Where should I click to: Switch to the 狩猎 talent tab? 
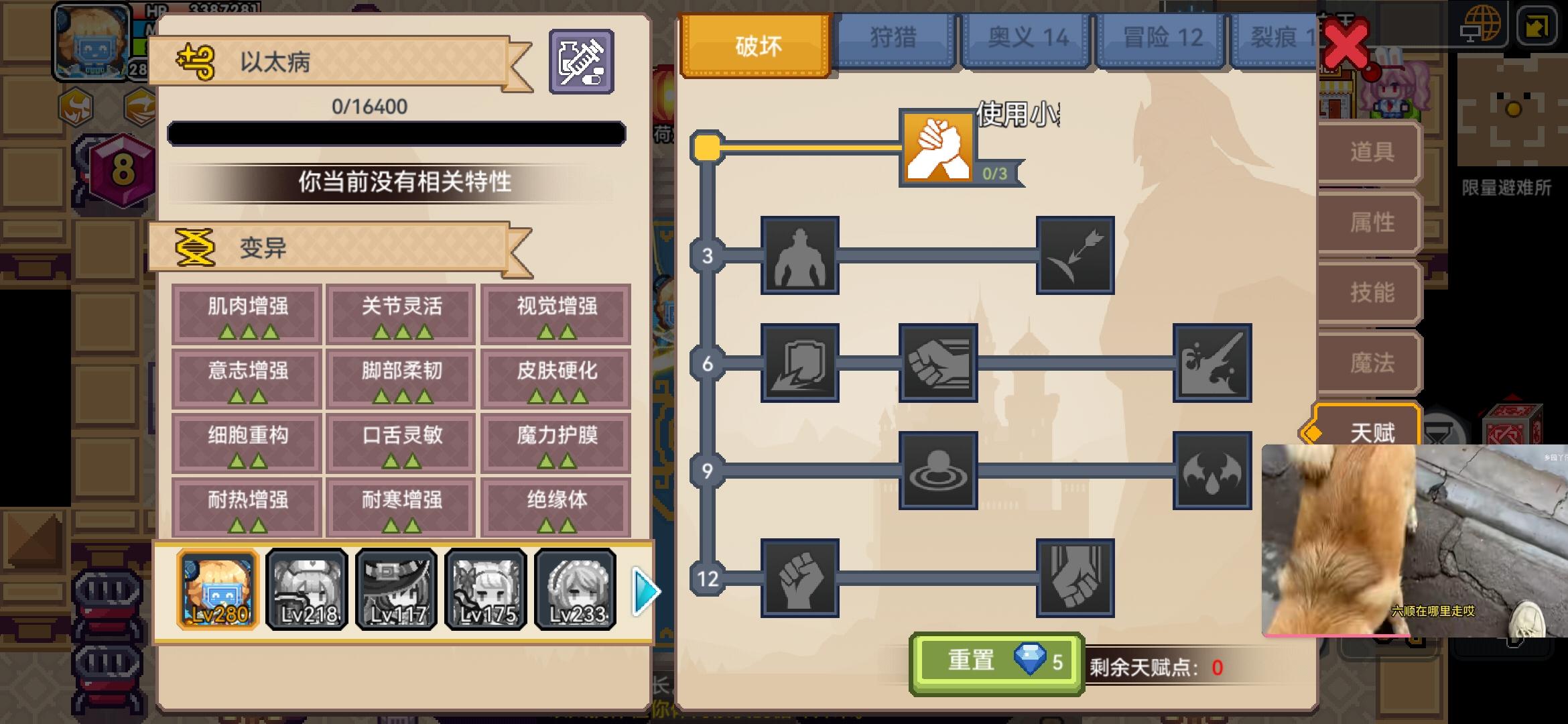tap(893, 38)
